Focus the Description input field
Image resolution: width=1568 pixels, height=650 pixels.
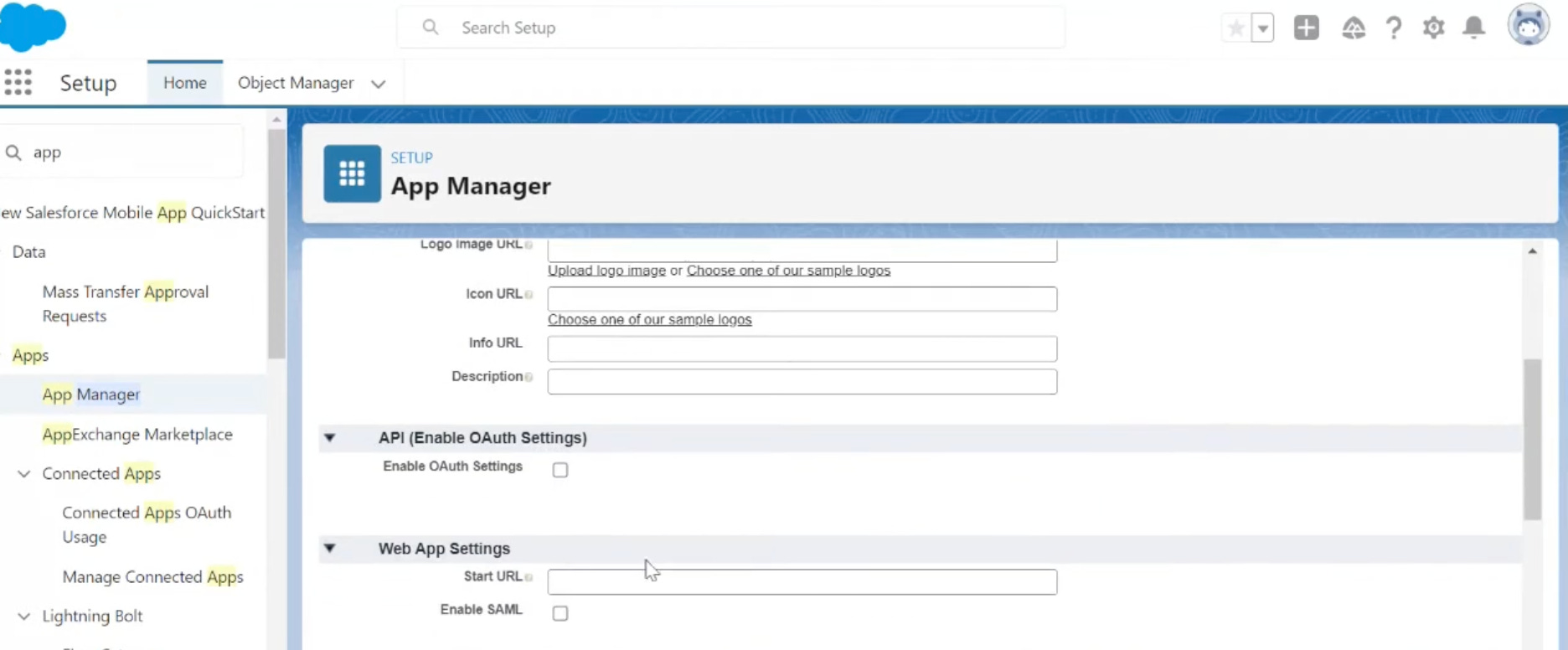click(x=802, y=382)
